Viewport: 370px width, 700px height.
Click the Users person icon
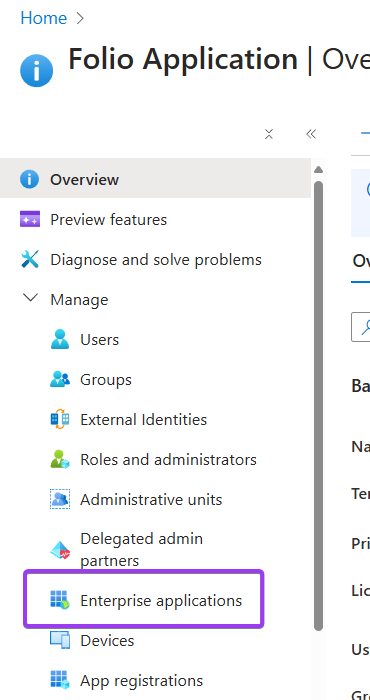coord(60,339)
